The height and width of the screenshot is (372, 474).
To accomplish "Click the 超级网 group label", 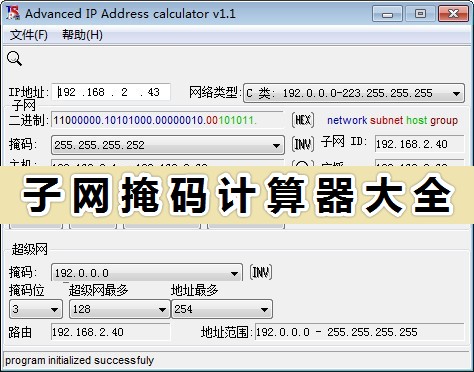I will [x=30, y=249].
